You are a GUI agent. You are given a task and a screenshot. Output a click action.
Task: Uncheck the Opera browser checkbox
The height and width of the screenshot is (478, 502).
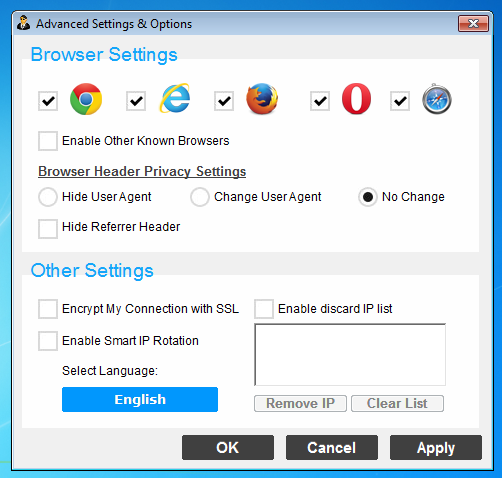click(x=320, y=101)
